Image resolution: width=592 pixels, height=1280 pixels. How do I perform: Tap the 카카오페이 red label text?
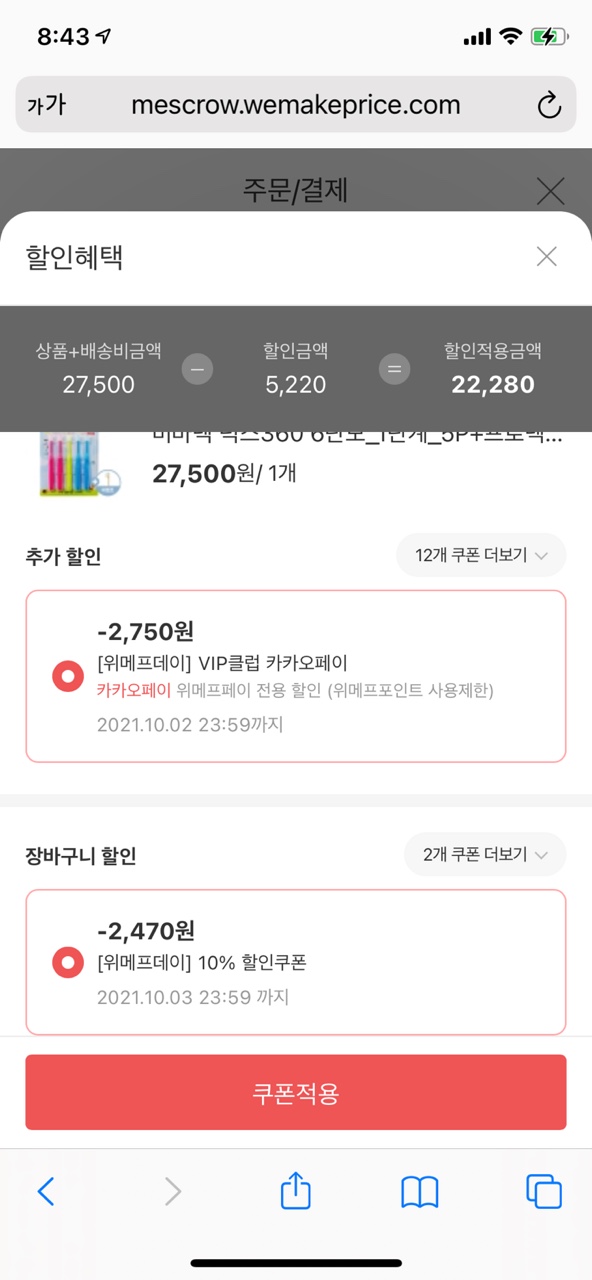click(134, 690)
